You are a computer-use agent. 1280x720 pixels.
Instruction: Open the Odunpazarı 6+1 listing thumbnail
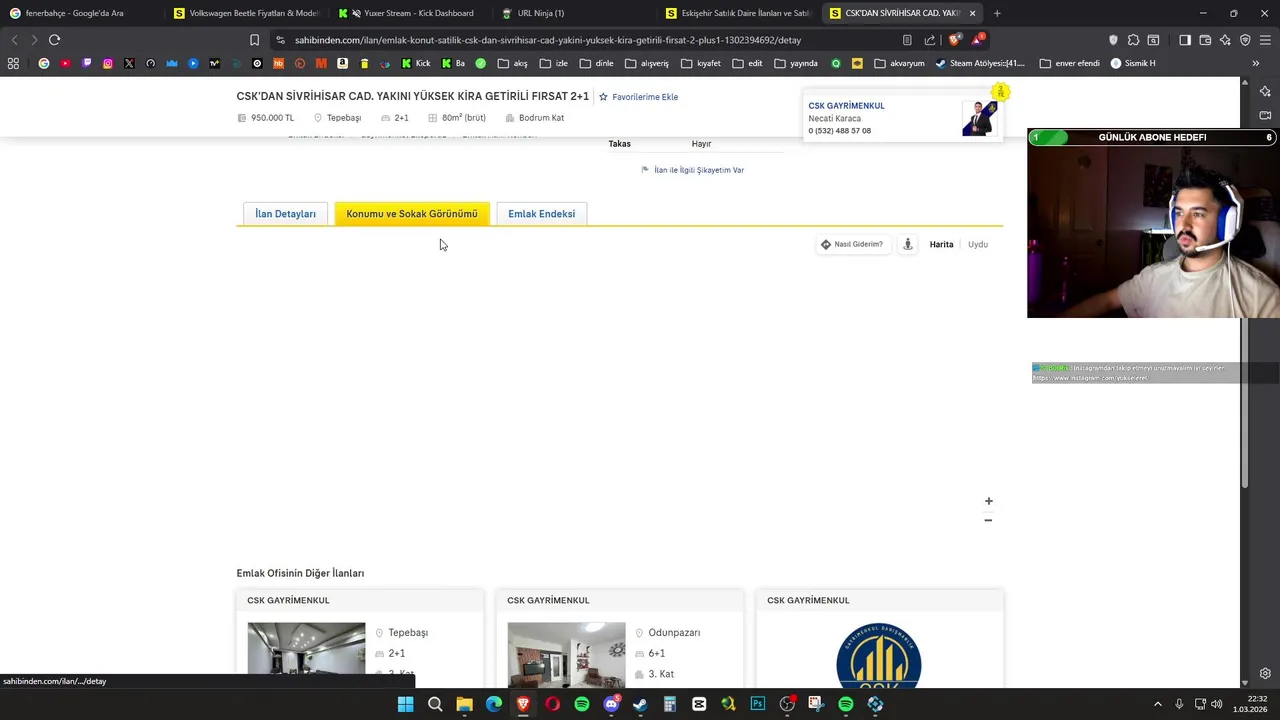coord(566,655)
